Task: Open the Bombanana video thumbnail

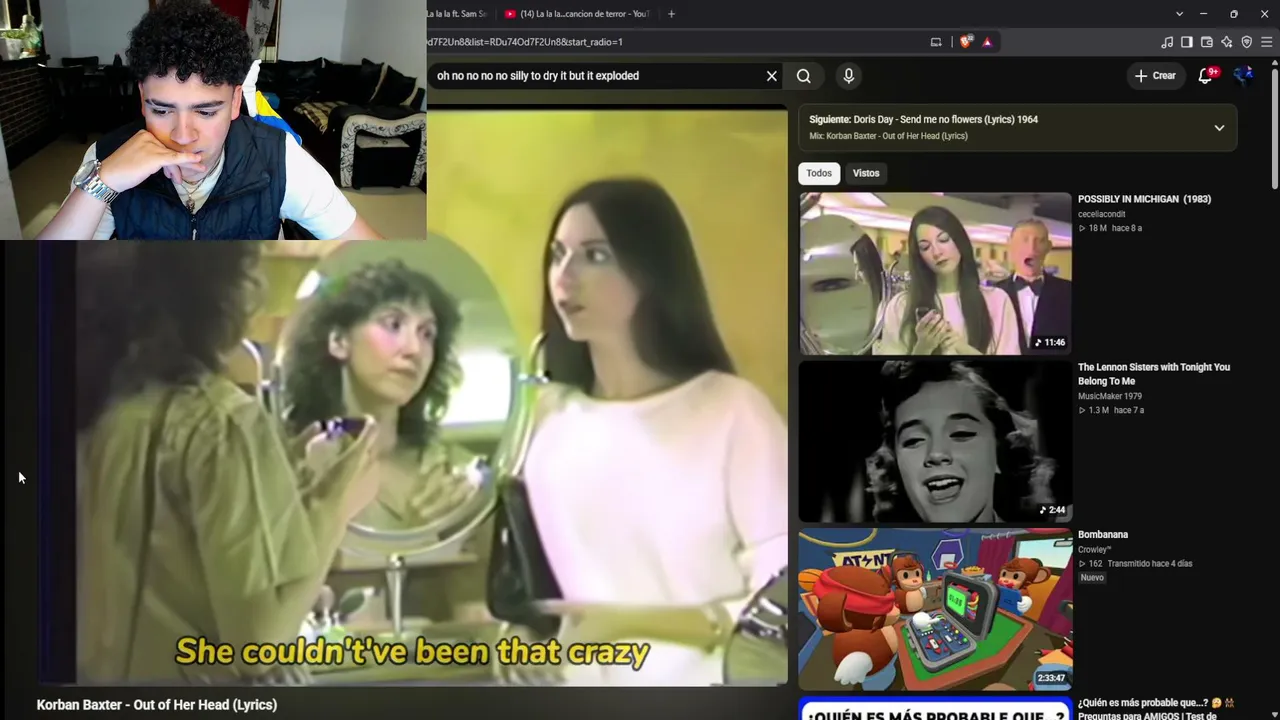Action: tap(935, 610)
